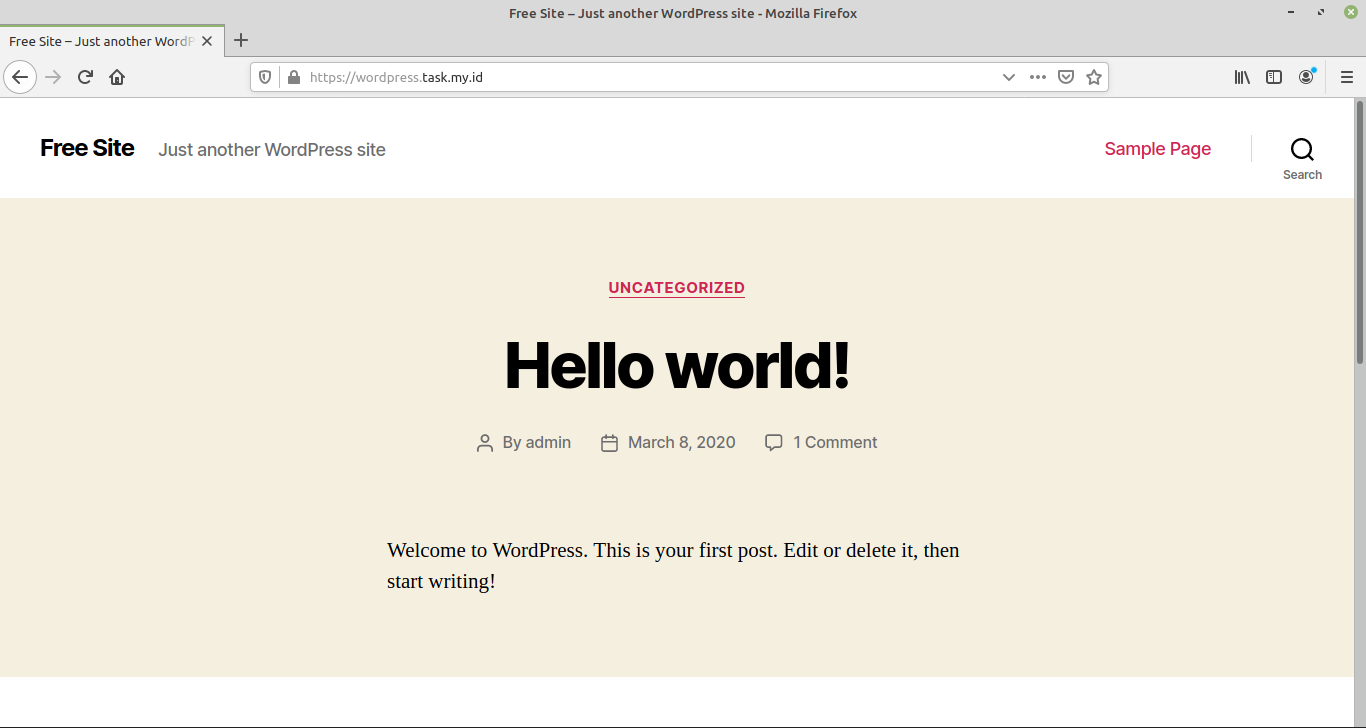Open the Firefox home page
The image size is (1366, 728).
pos(117,77)
